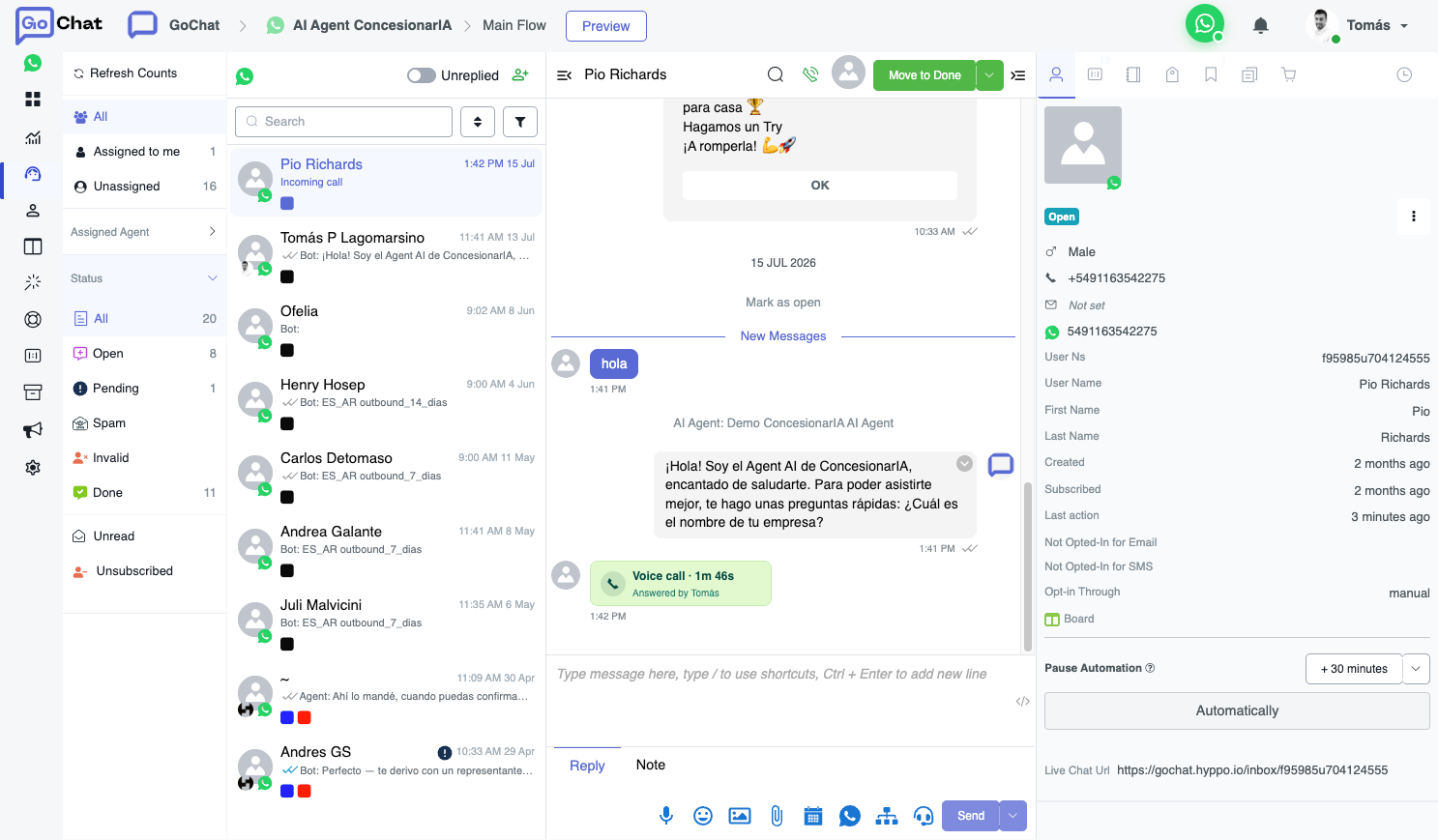Expand the AI message options chevron

pos(964,464)
